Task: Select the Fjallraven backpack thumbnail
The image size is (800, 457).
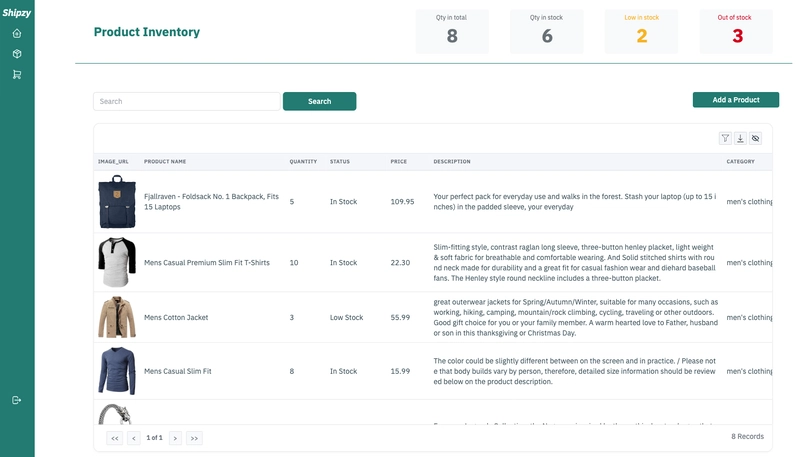Action: [117, 201]
